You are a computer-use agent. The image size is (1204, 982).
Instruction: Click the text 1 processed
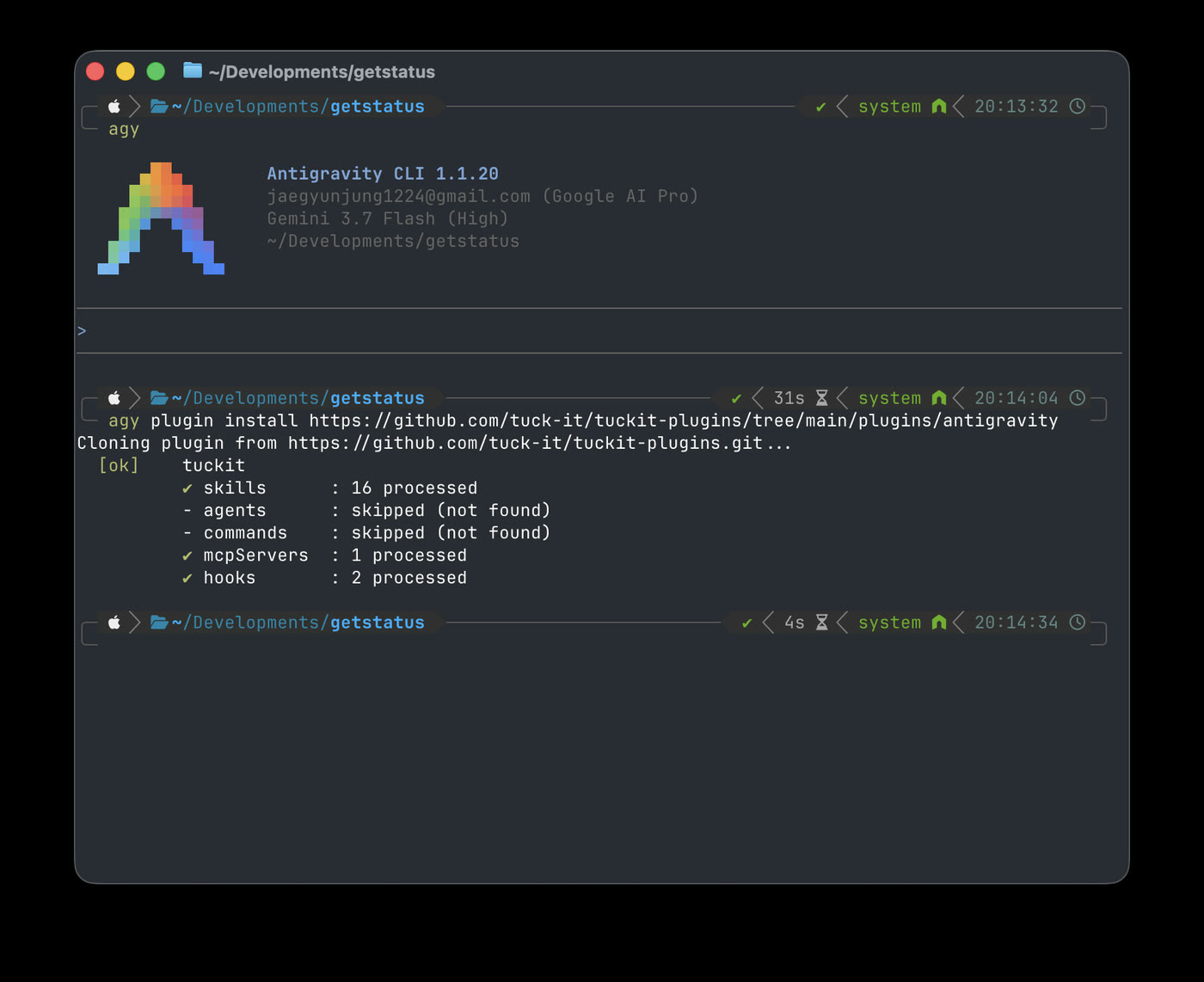tap(409, 555)
